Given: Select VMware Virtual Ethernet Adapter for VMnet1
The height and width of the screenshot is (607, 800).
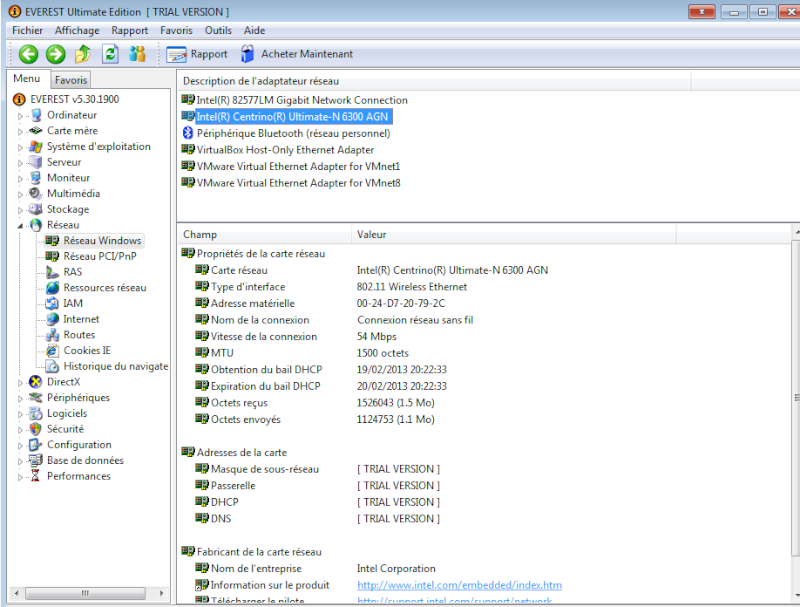Looking at the screenshot, I should click(298, 166).
